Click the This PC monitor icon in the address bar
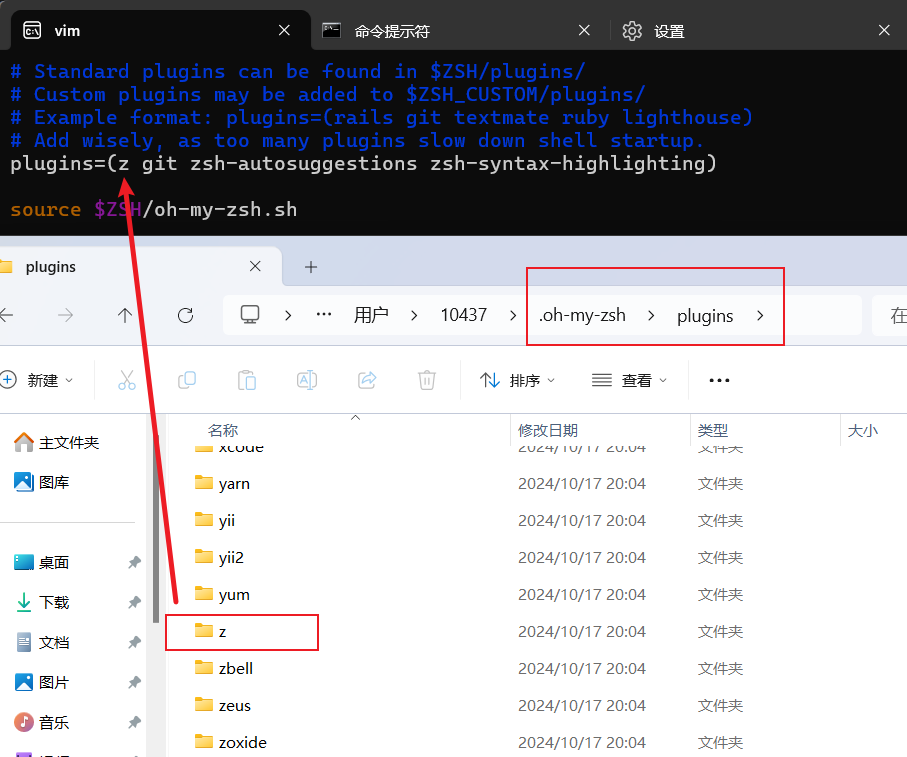This screenshot has width=907, height=757. 250,315
